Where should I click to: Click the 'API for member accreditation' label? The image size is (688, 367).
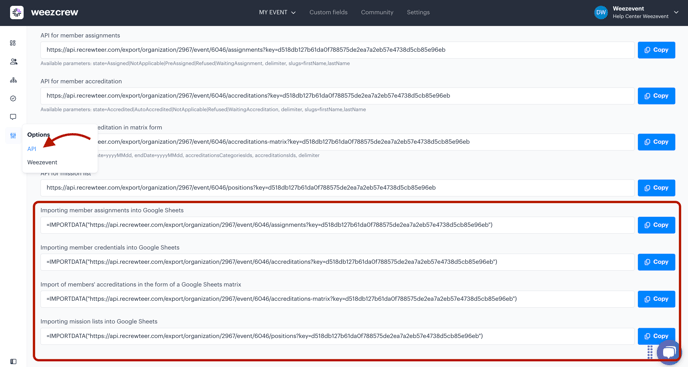pos(81,81)
